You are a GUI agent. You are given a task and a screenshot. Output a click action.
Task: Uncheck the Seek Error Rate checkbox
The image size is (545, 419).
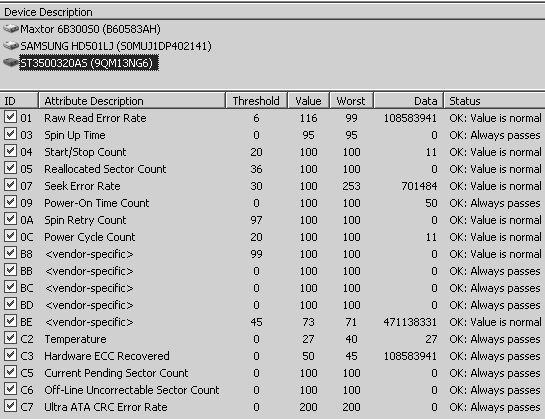point(10,185)
